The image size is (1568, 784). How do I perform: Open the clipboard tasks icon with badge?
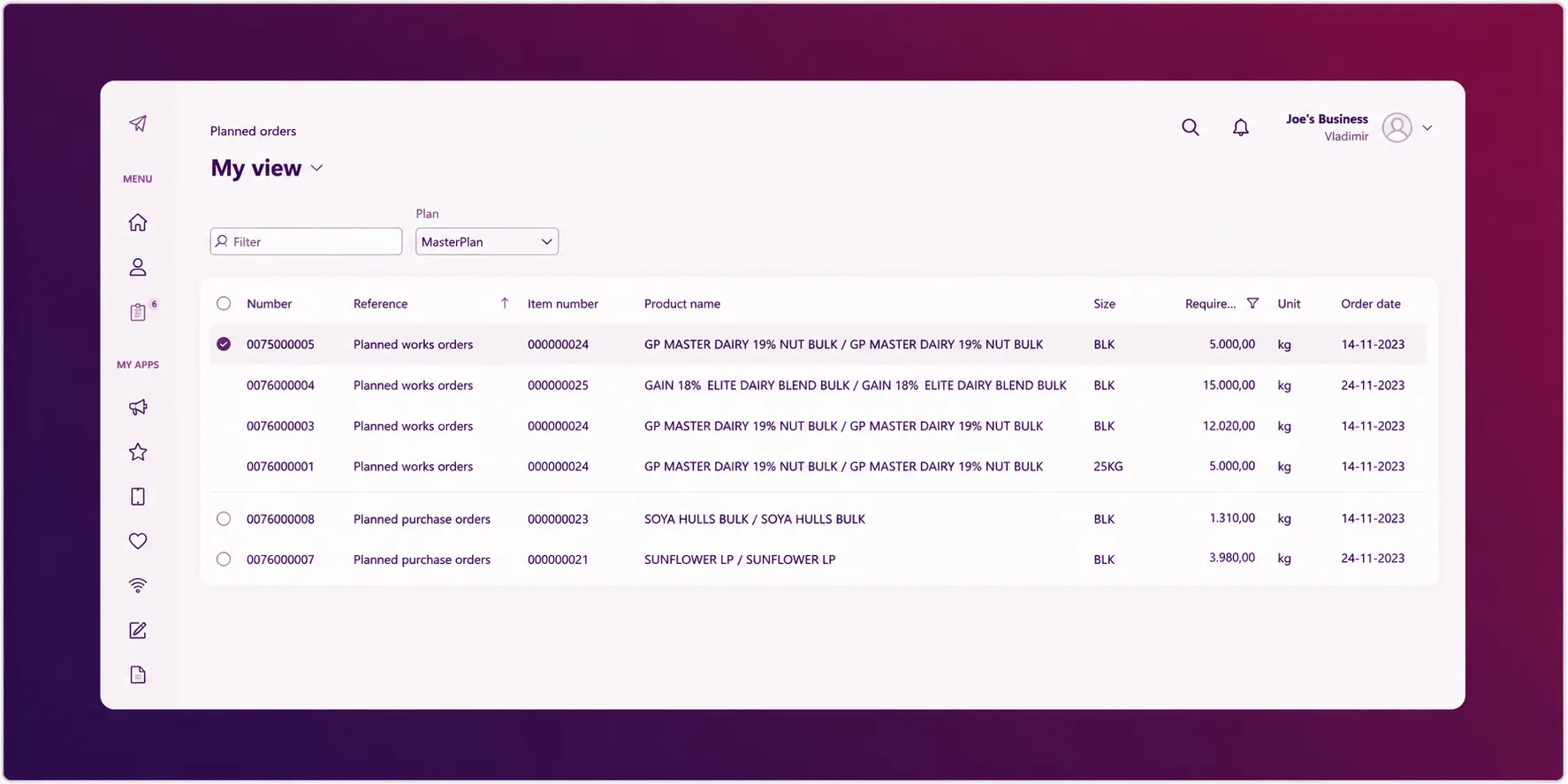click(138, 312)
